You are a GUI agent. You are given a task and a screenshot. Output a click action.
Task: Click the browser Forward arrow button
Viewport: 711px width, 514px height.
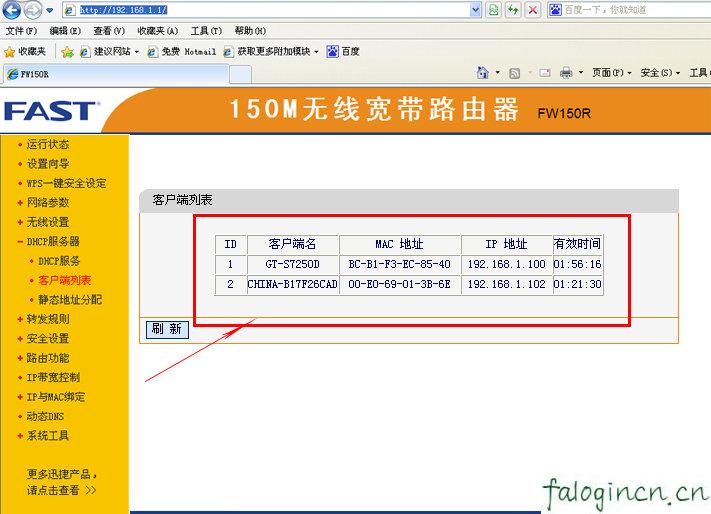tap(33, 10)
